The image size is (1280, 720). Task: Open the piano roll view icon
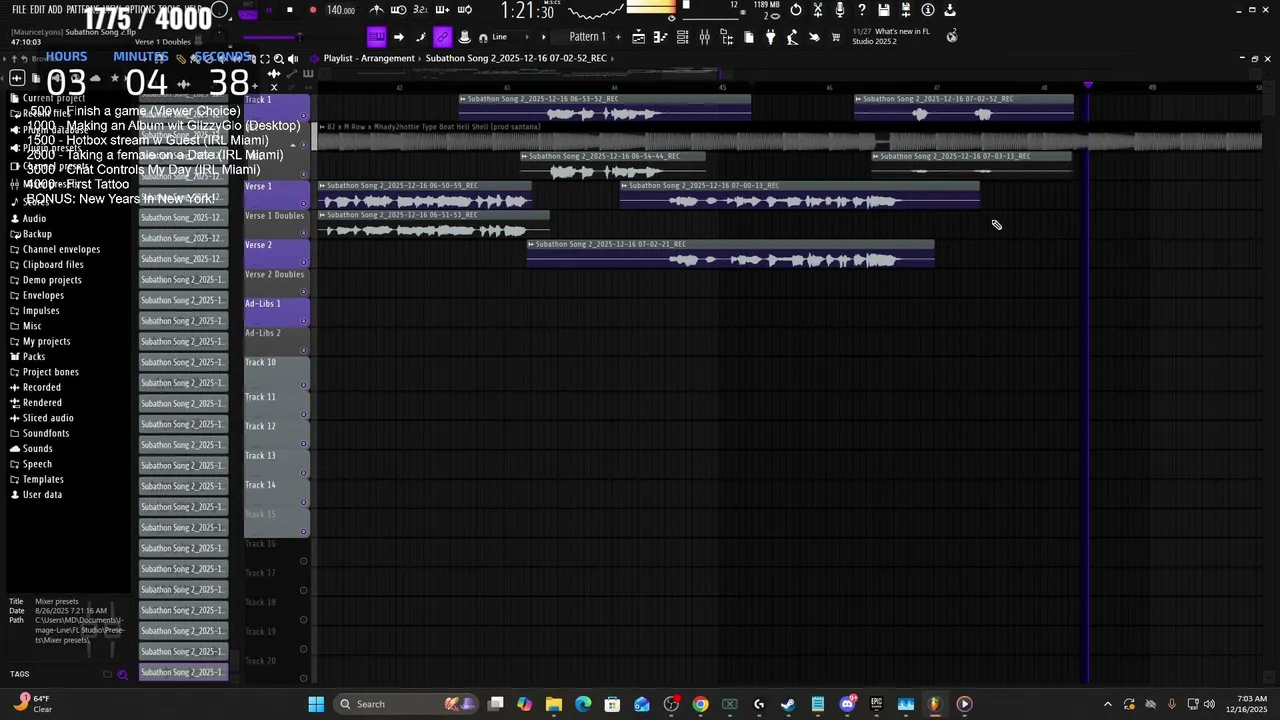pyautogui.click(x=660, y=37)
